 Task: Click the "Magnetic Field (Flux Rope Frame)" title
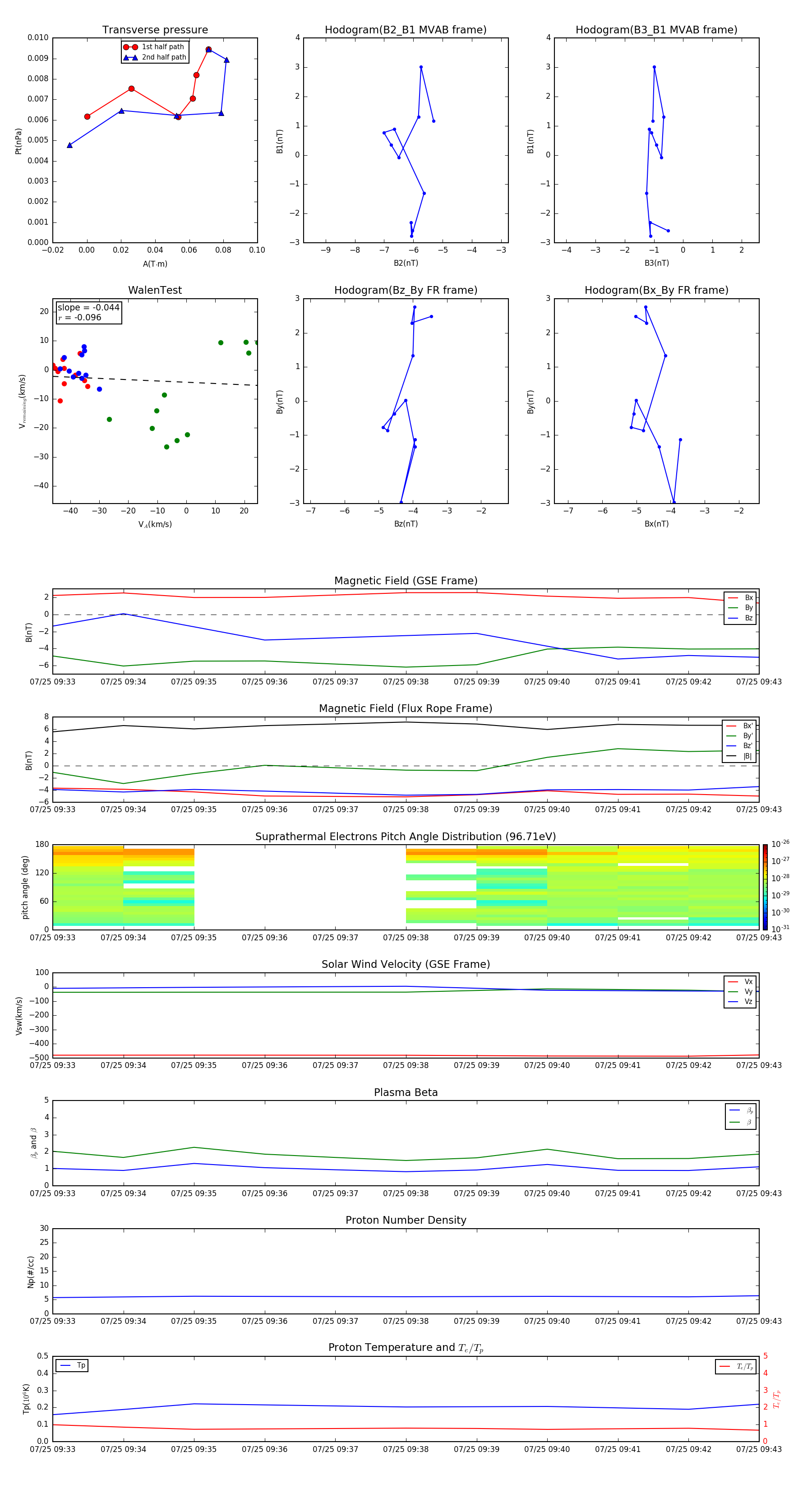[x=406, y=709]
